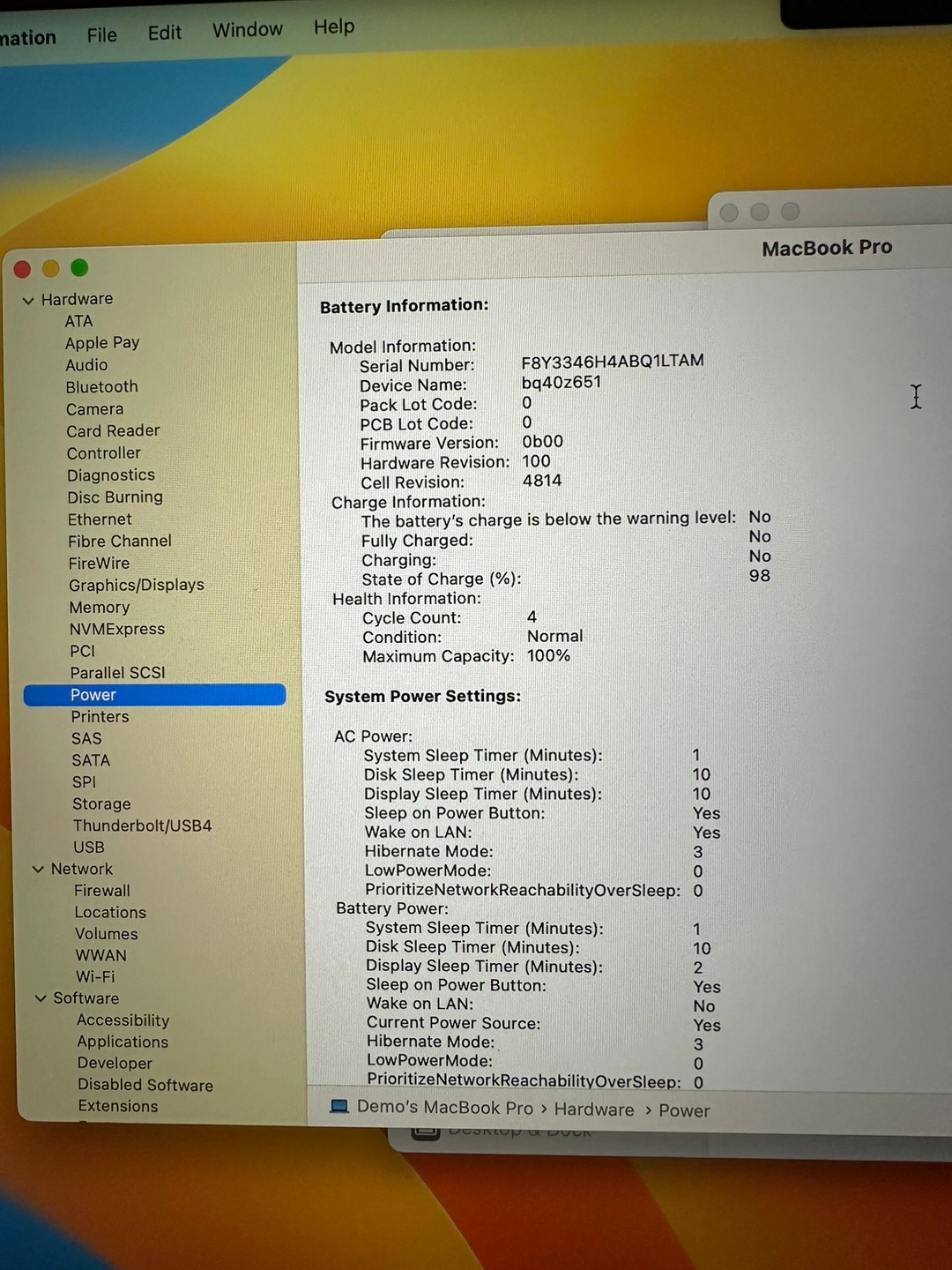Collapse the Hardware section in the sidebar
952x1270 pixels.
28,300
